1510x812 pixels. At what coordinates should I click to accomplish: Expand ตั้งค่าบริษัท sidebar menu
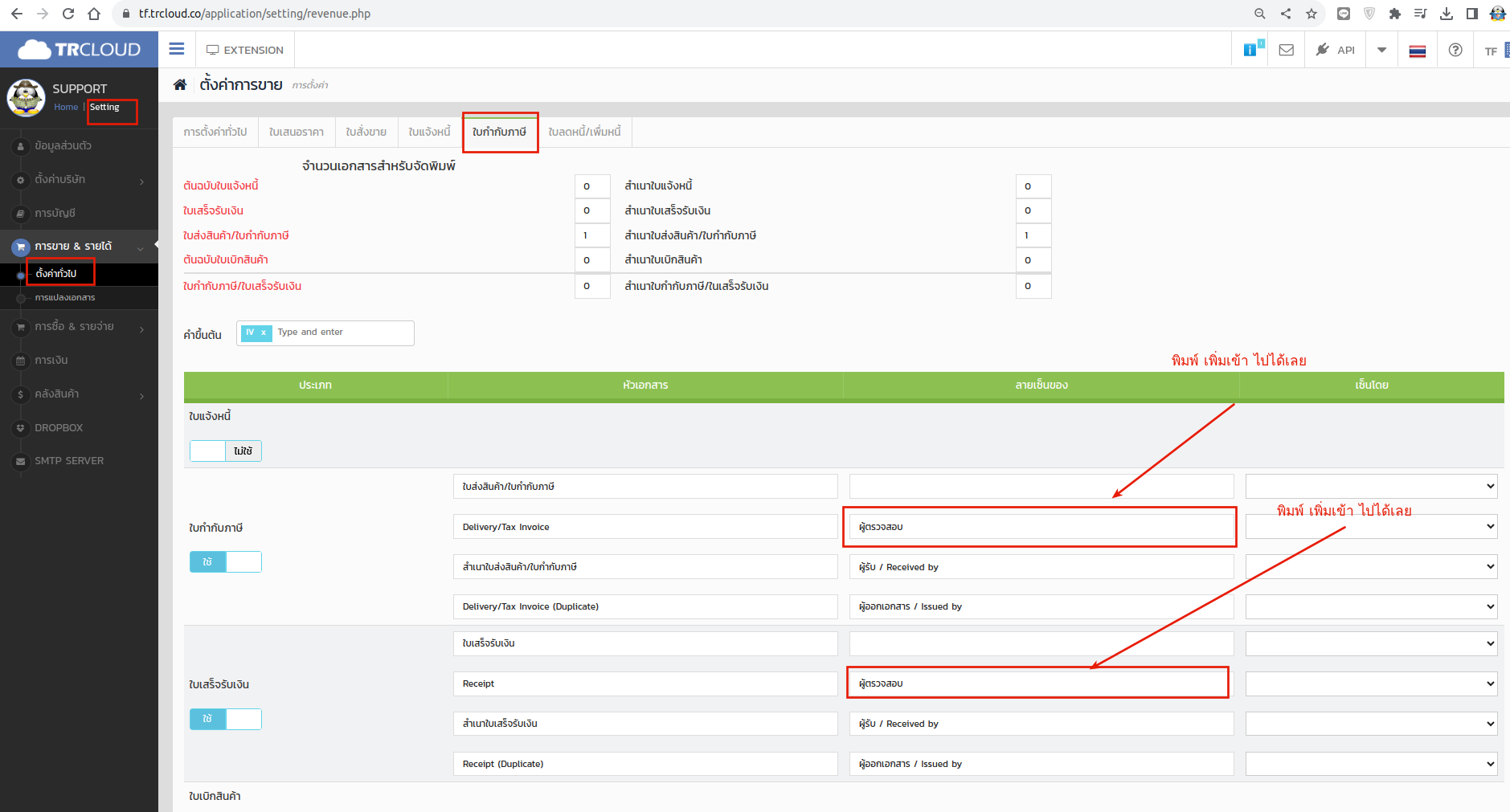point(79,180)
